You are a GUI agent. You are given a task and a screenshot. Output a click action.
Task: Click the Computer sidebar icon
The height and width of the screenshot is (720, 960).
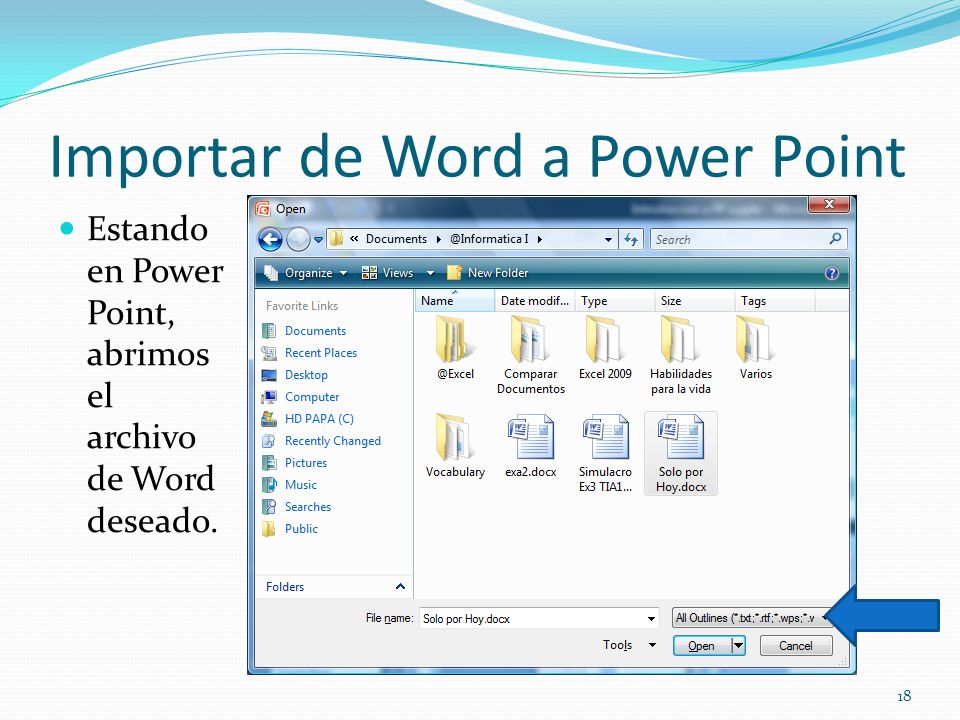(x=269, y=397)
